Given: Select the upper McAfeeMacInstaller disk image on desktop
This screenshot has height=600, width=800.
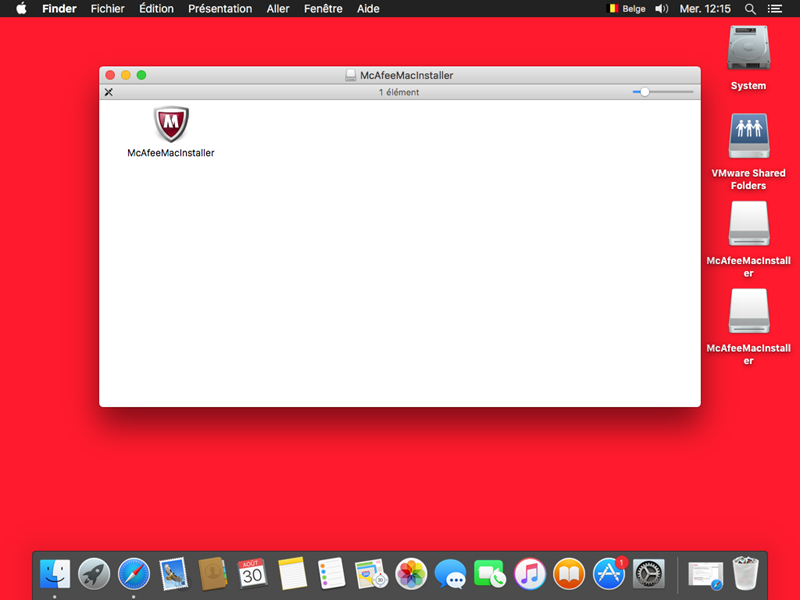Looking at the screenshot, I should tap(748, 223).
